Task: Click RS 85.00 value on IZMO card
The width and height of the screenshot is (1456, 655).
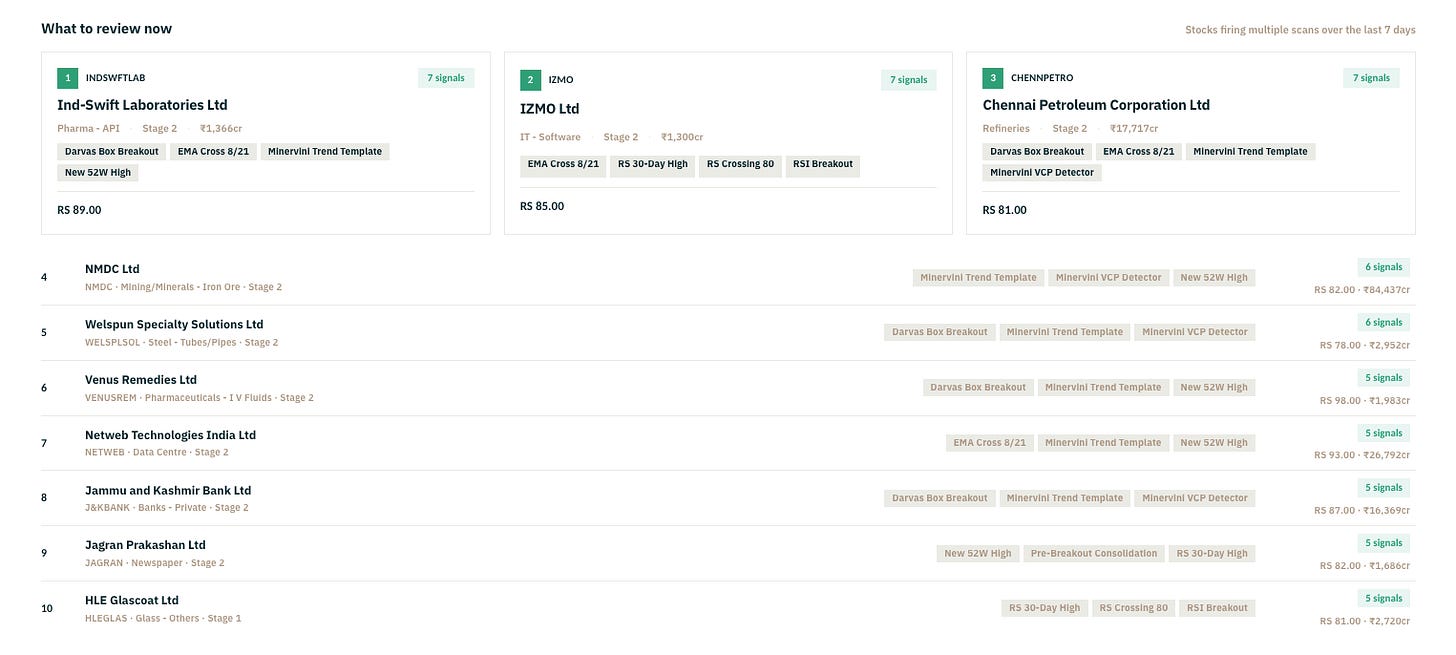Action: coord(542,206)
